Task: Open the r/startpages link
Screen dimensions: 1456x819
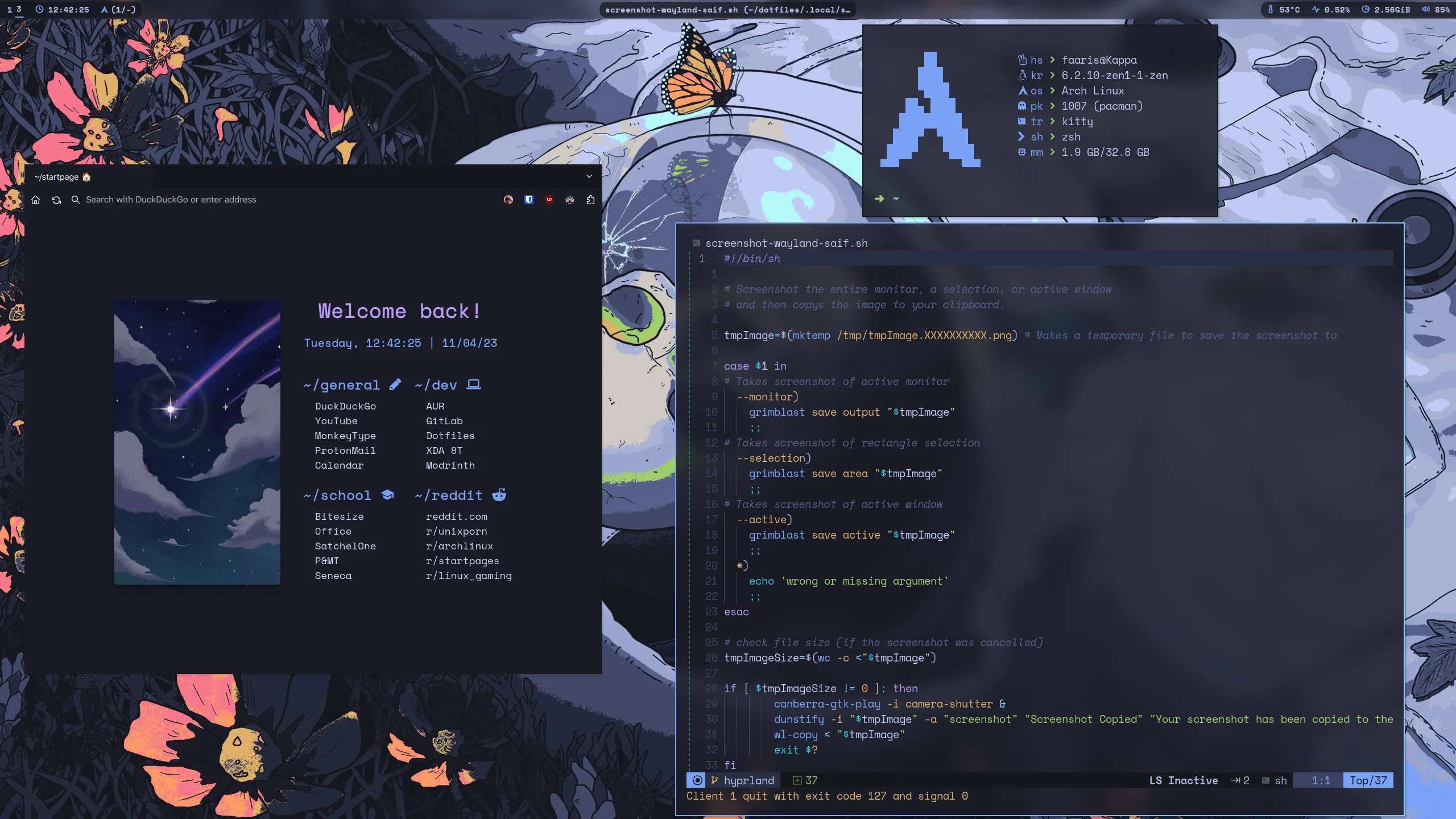Action: click(462, 561)
